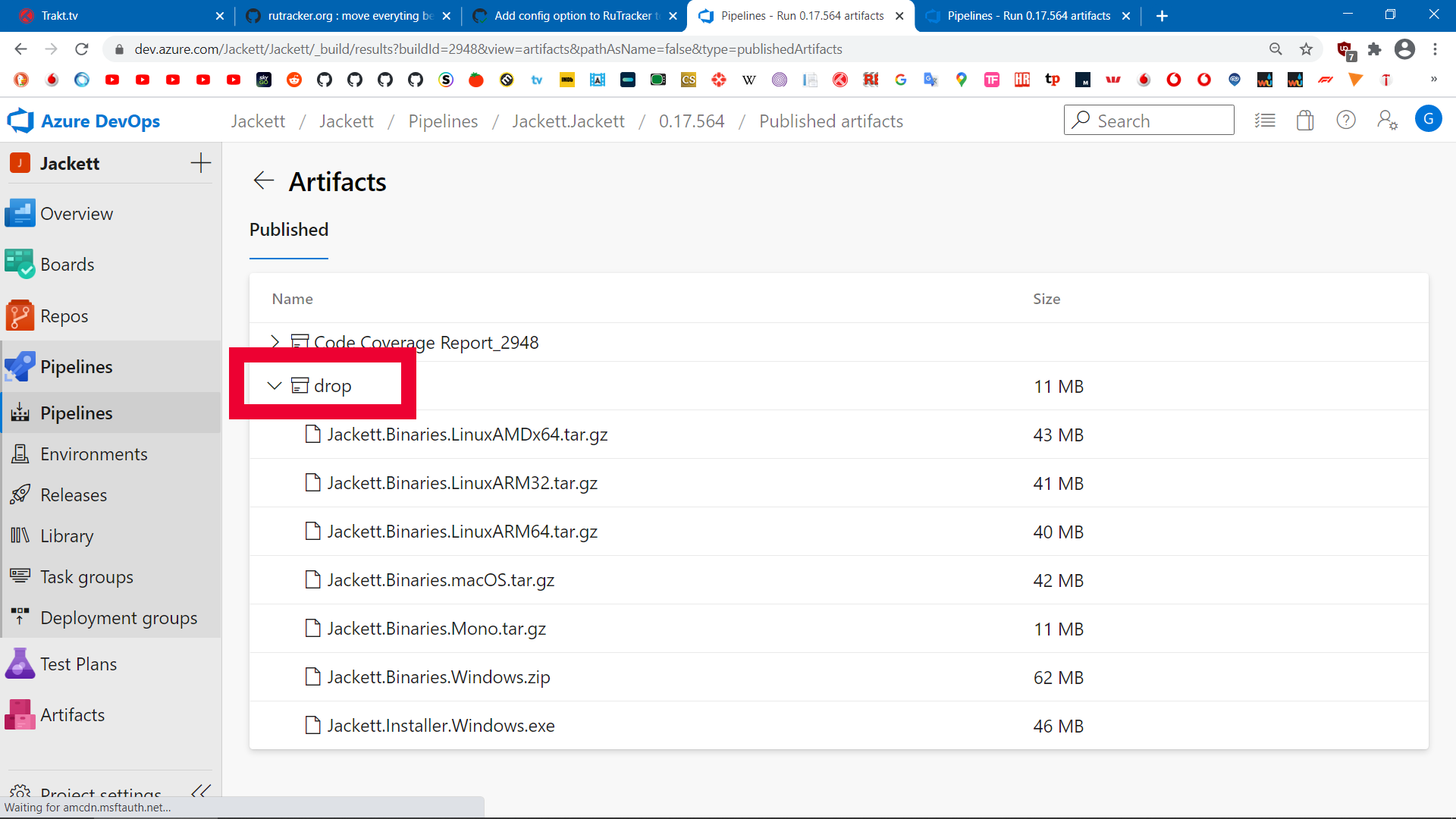The width and height of the screenshot is (1456, 819).
Task: Open Boards from the sidebar
Action: (x=68, y=264)
